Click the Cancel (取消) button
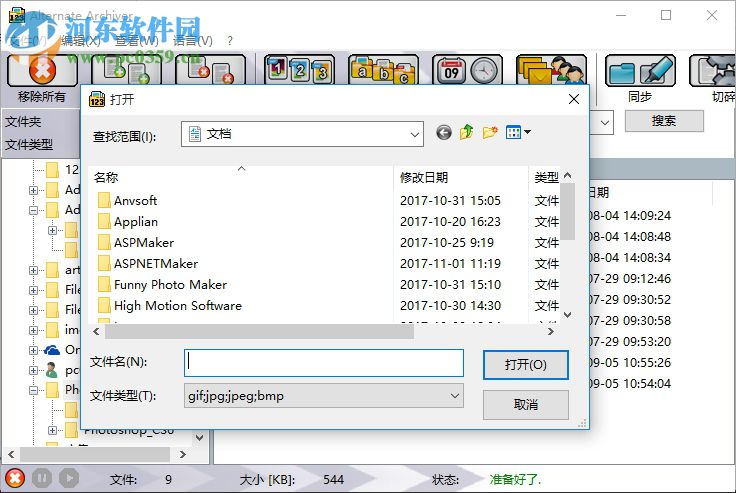The height and width of the screenshot is (493, 736). [526, 404]
